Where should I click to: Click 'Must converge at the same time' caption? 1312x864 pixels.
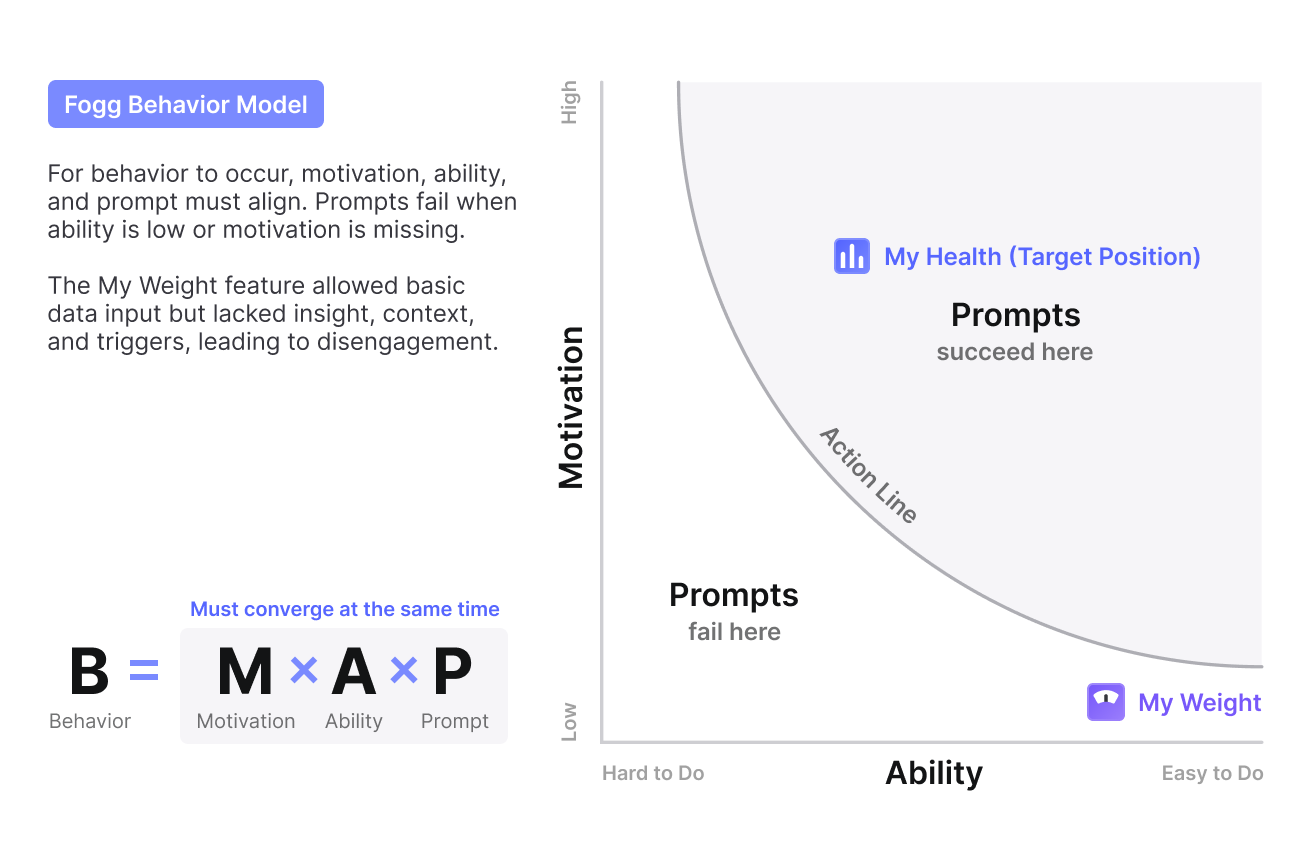click(345, 609)
